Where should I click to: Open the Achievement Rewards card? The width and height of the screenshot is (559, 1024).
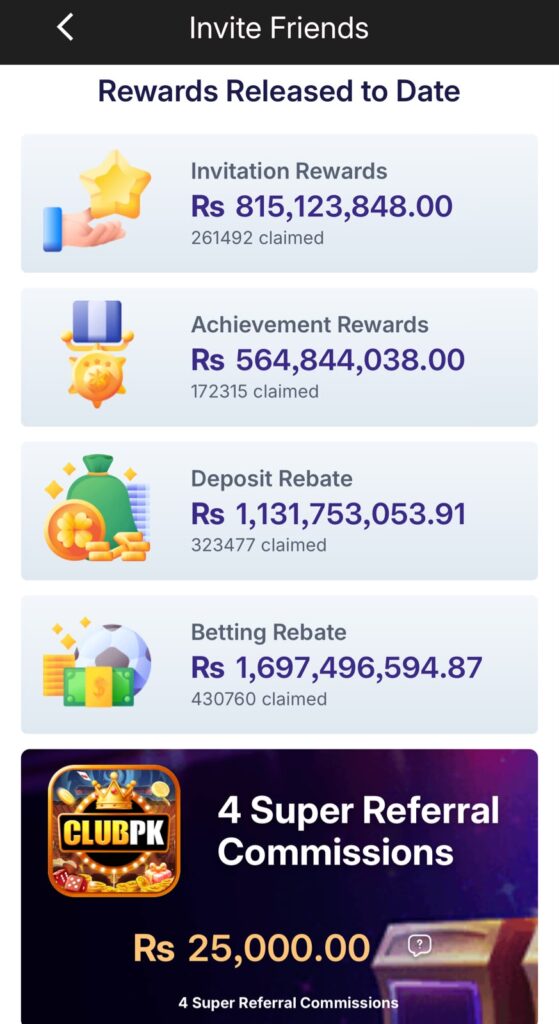coord(280,357)
